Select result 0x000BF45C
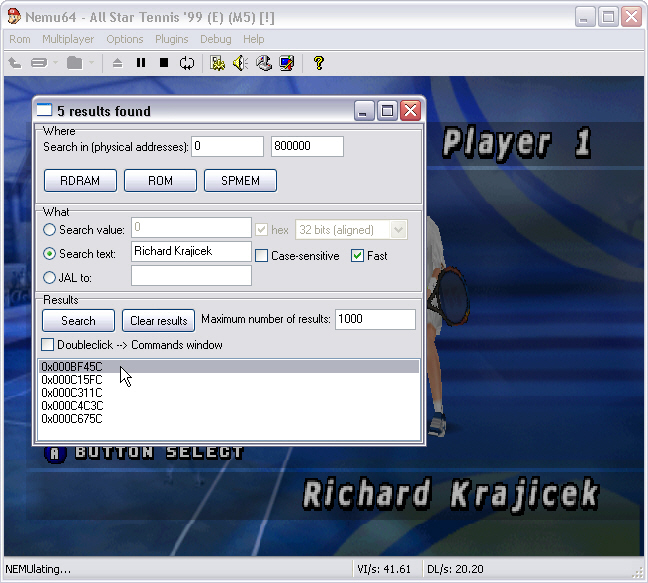Image resolution: width=648 pixels, height=583 pixels. [x=229, y=366]
